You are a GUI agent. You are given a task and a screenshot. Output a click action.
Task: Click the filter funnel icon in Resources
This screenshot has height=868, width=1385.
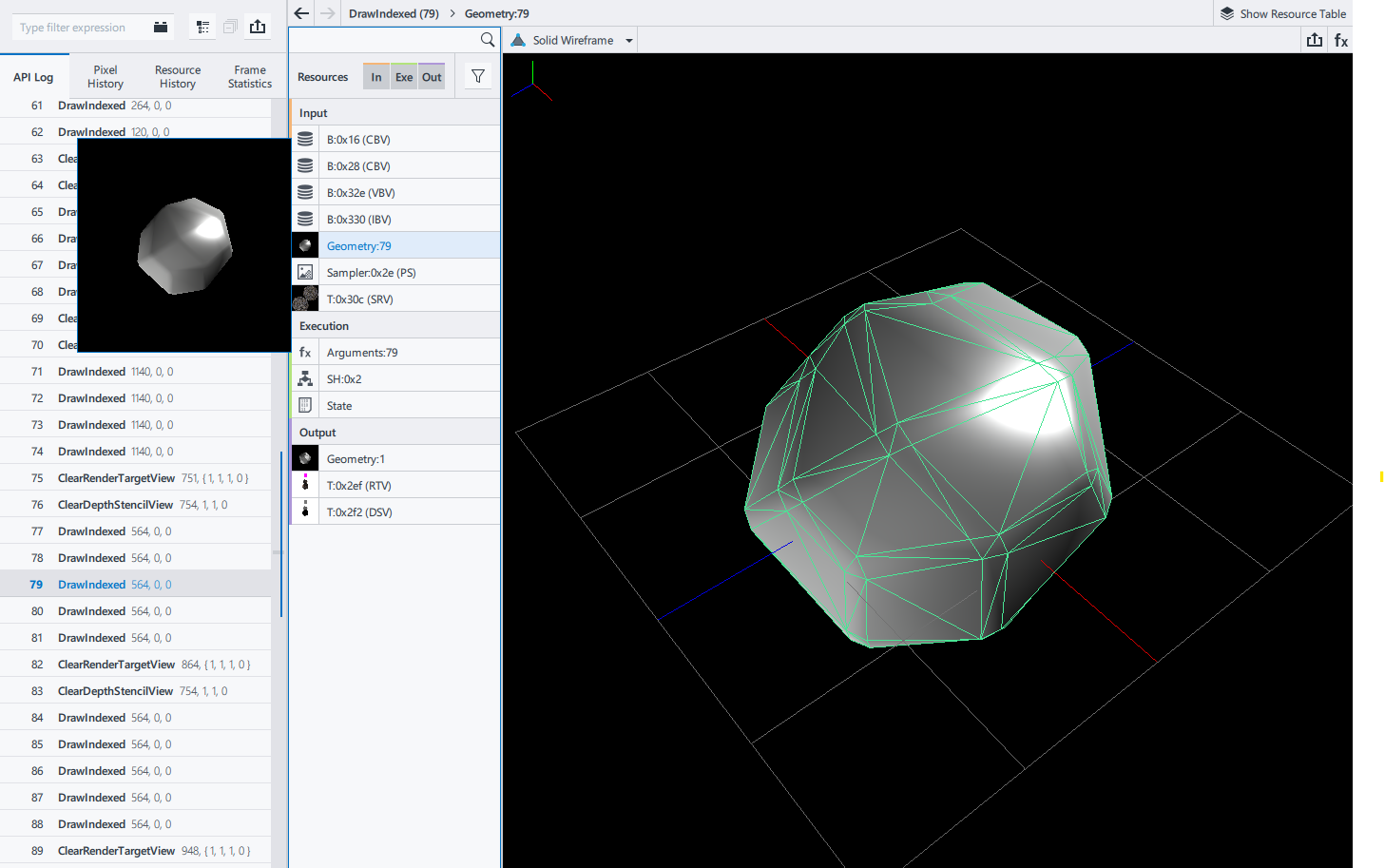point(478,77)
